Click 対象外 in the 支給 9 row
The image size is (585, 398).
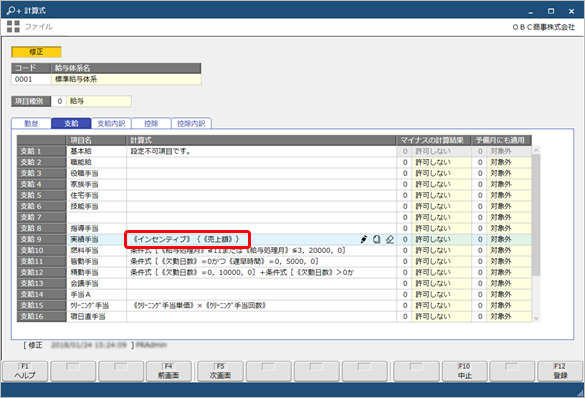(x=509, y=239)
